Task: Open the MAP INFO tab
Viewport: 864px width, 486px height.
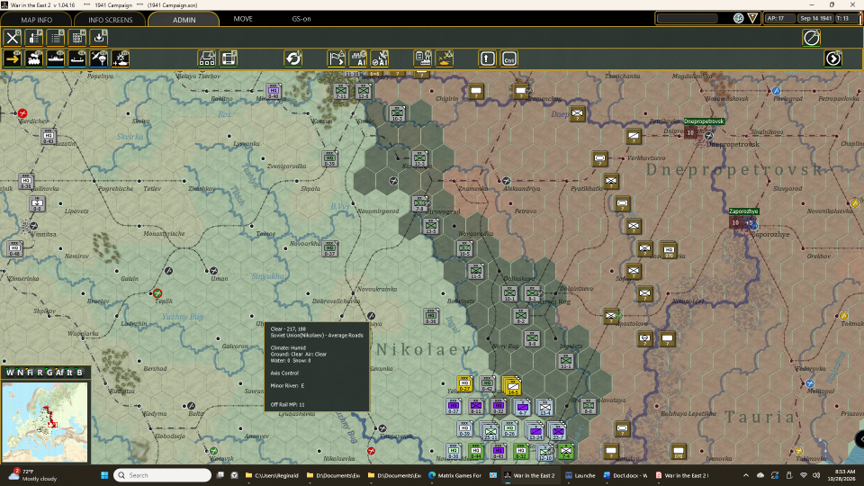Action: (36, 19)
